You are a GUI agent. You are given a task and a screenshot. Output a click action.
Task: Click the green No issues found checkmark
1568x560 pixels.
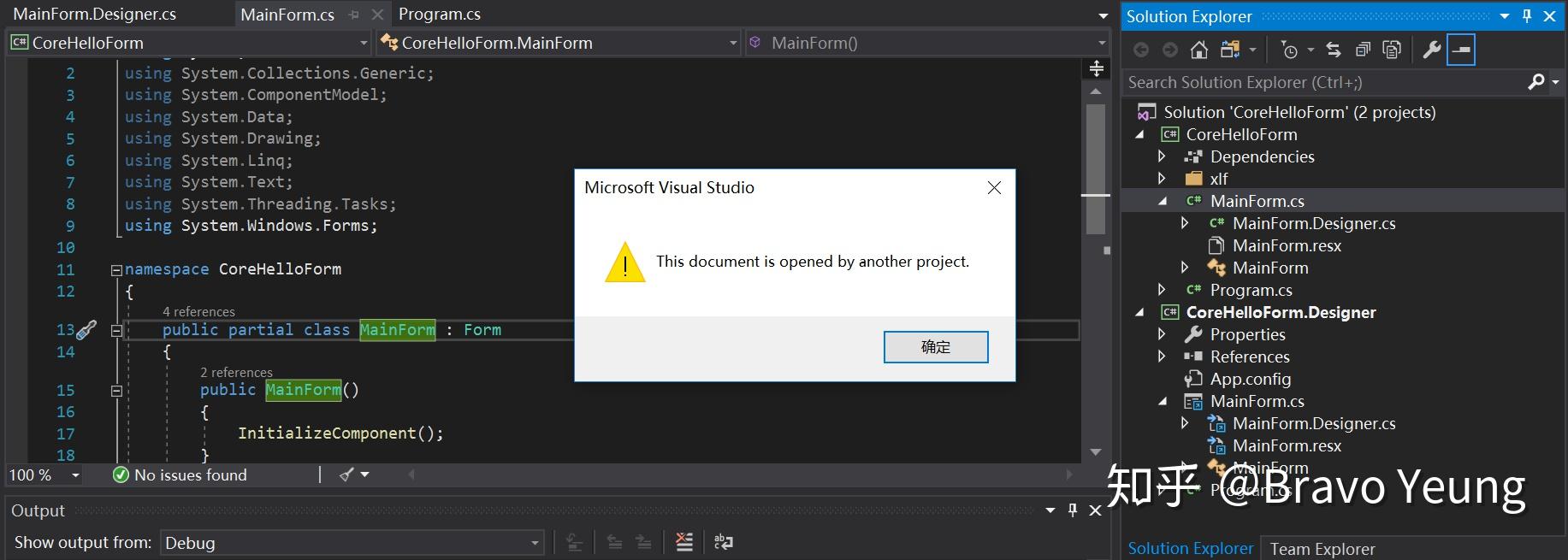[121, 475]
